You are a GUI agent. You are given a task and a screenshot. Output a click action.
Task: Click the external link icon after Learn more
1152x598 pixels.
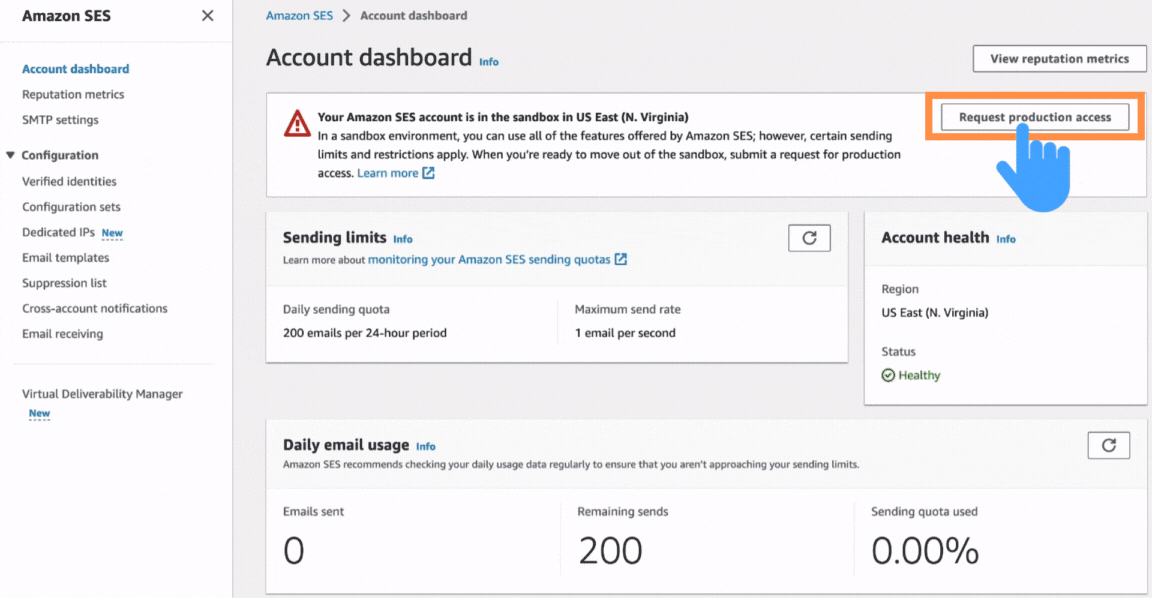[x=430, y=172]
